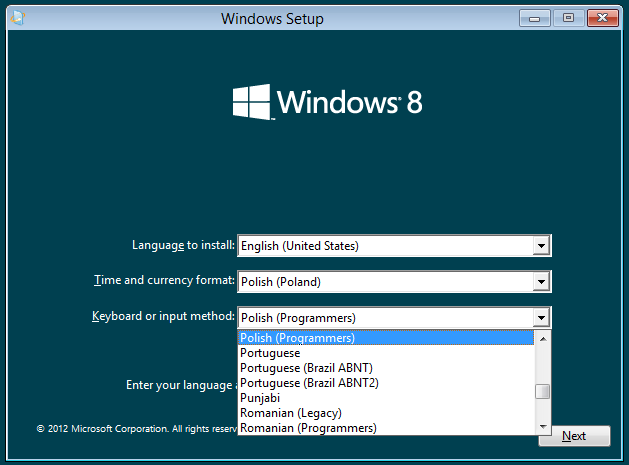Image resolution: width=629 pixels, height=465 pixels.
Task: Select Polish (Programmers) in the list
Action: 298,338
